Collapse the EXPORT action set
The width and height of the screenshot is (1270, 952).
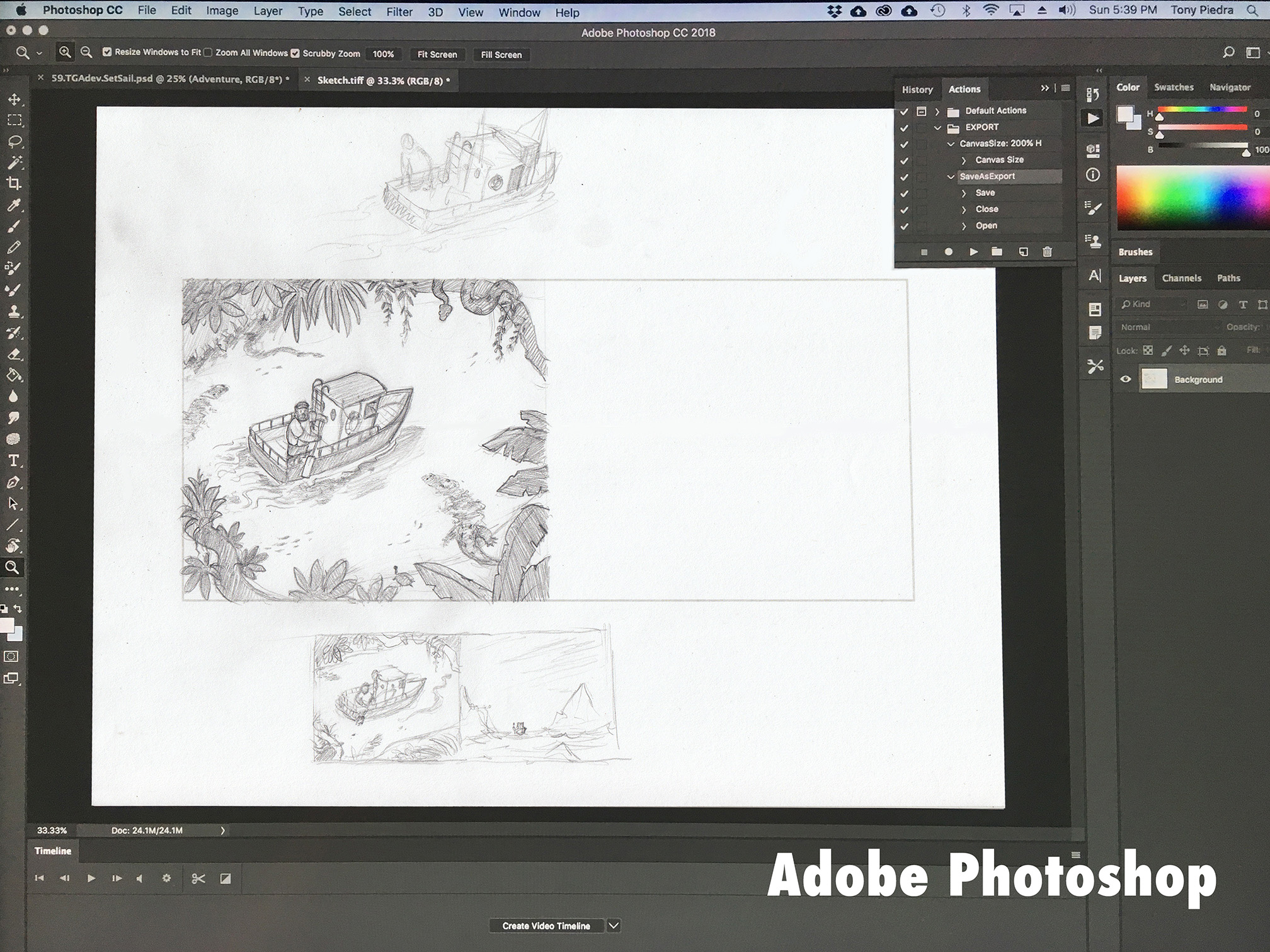click(937, 128)
